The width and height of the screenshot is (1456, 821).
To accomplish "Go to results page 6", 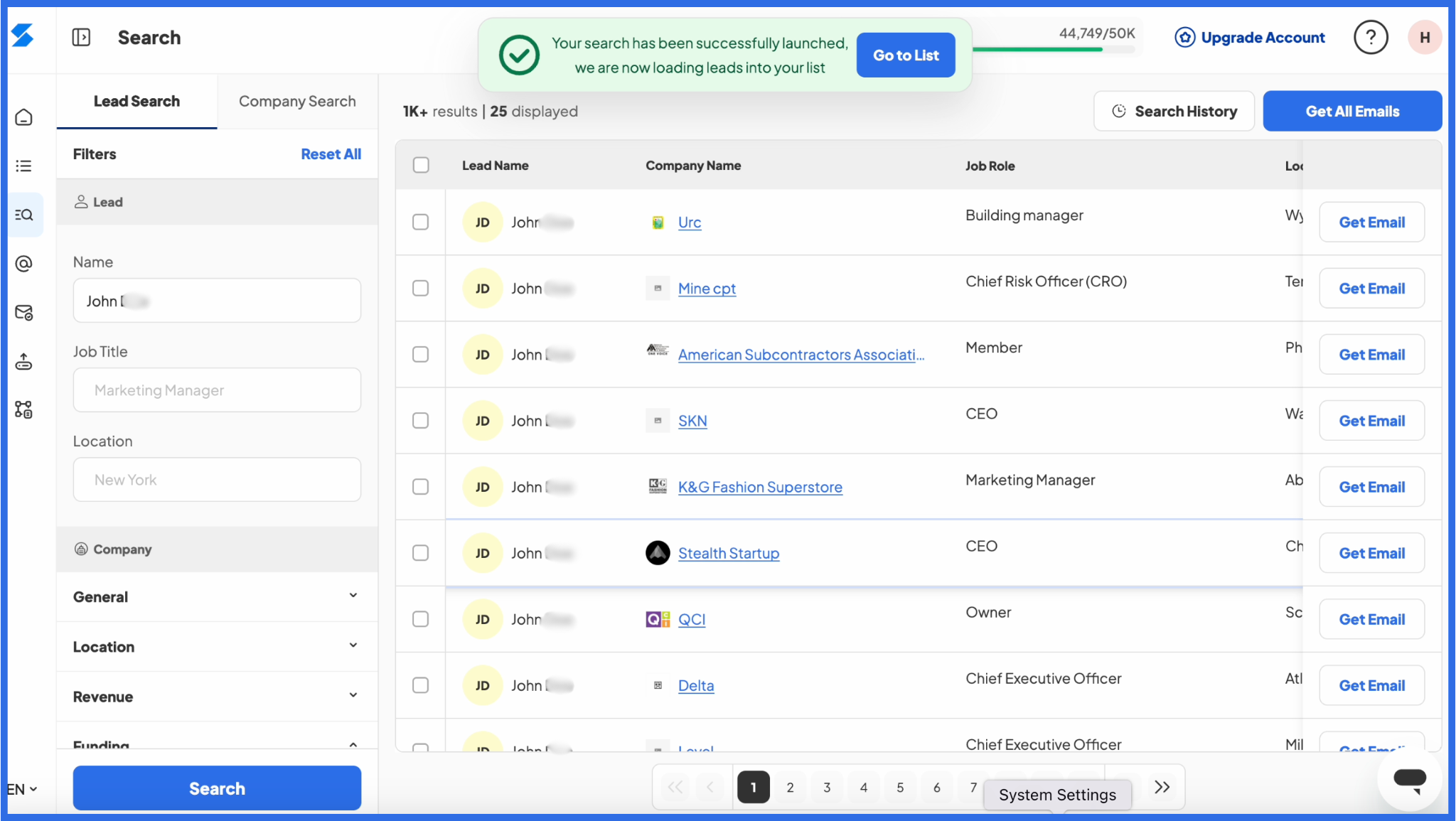I will click(937, 787).
